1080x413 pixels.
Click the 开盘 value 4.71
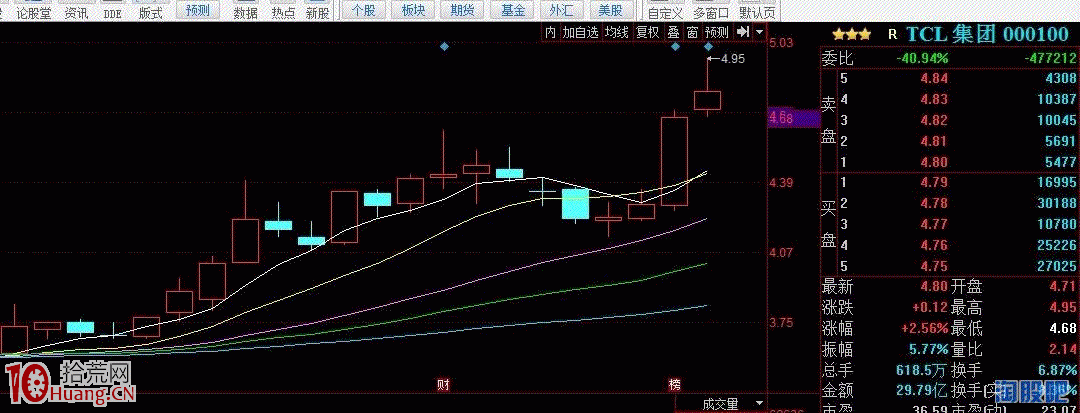pos(1061,286)
